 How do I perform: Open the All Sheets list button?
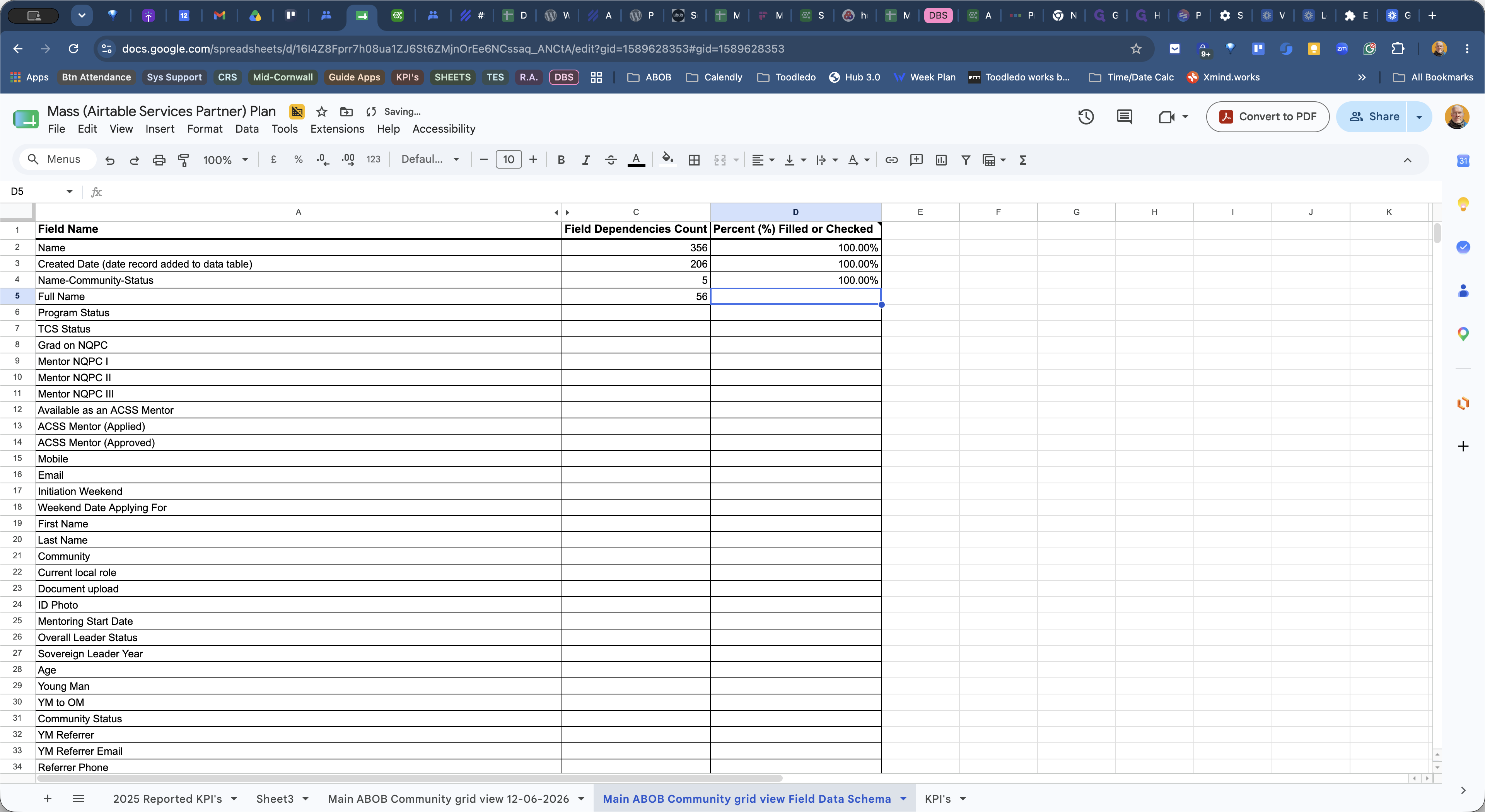[79, 799]
